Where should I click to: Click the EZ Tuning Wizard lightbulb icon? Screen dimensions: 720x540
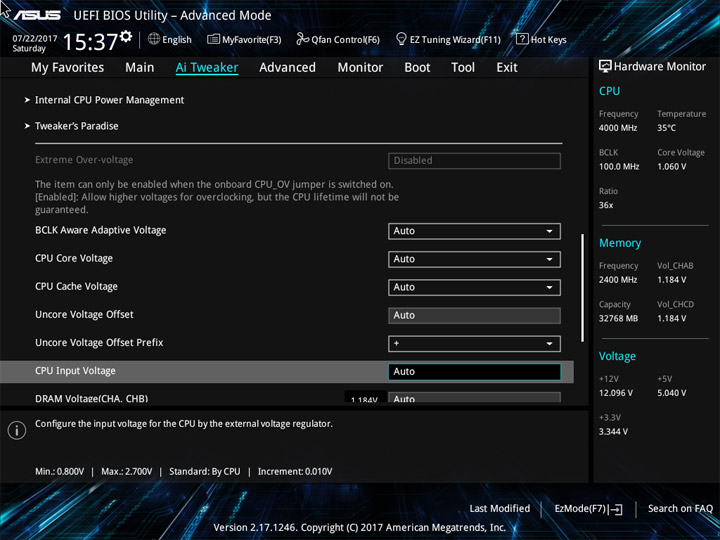[401, 39]
